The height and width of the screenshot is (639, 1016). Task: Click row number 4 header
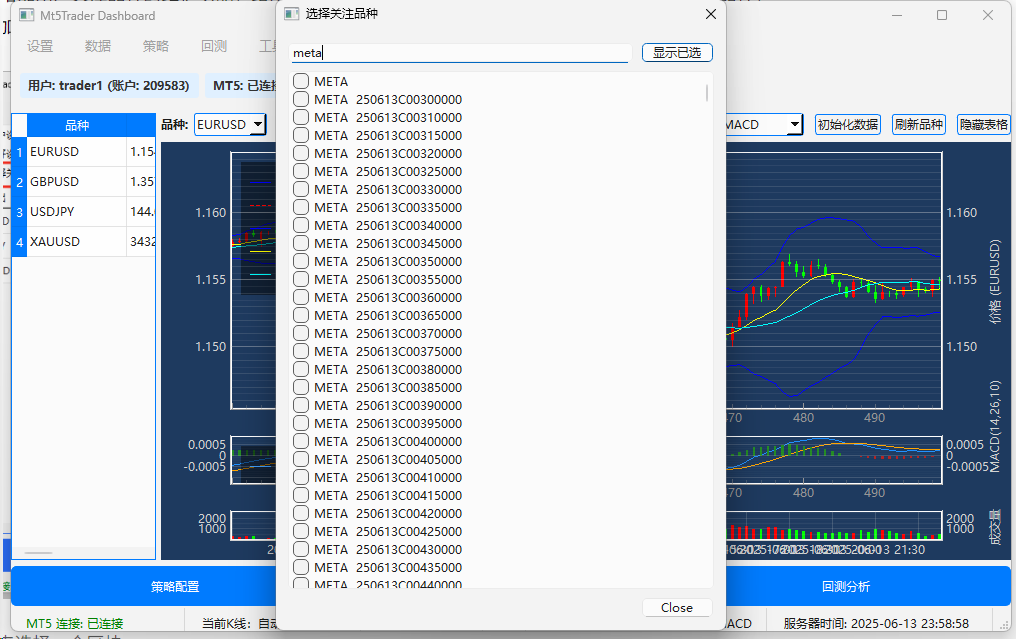pos(19,242)
